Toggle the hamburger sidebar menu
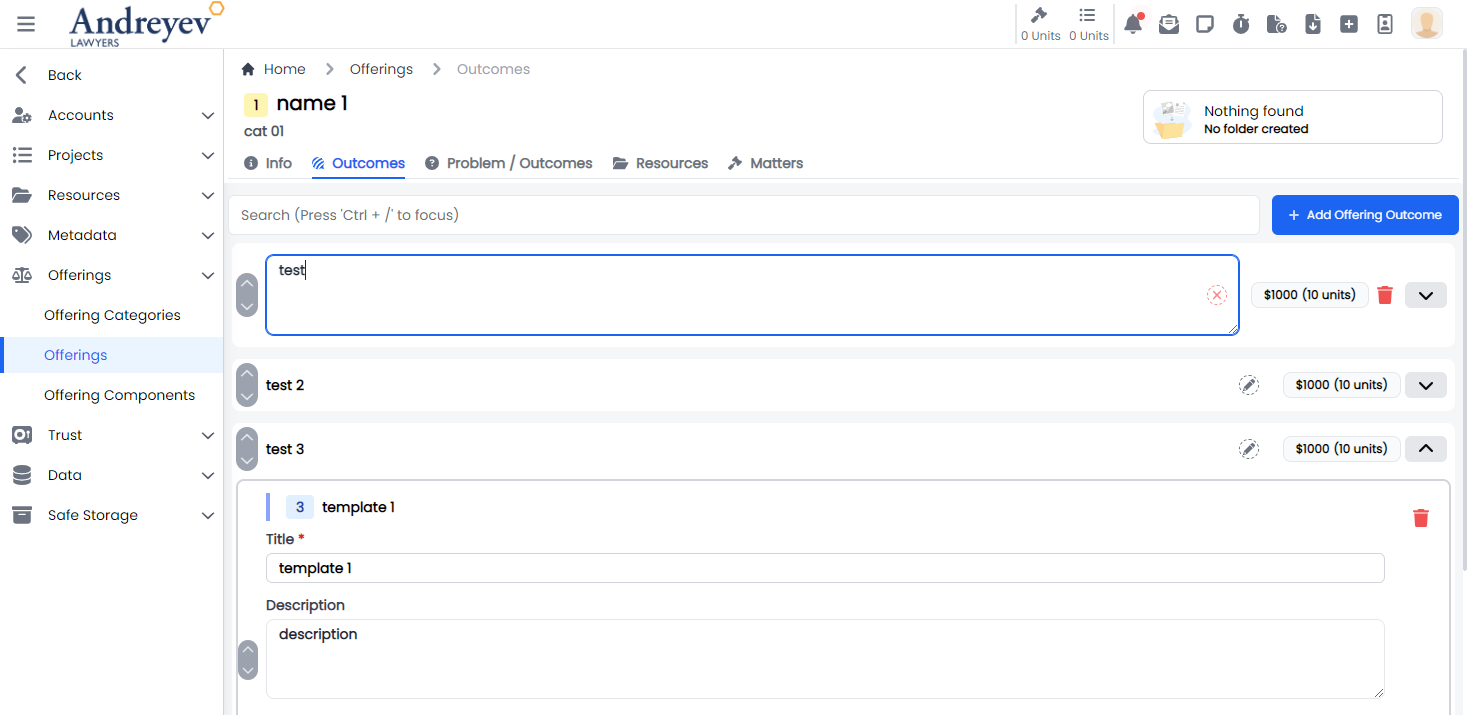The height and width of the screenshot is (715, 1467). point(26,24)
